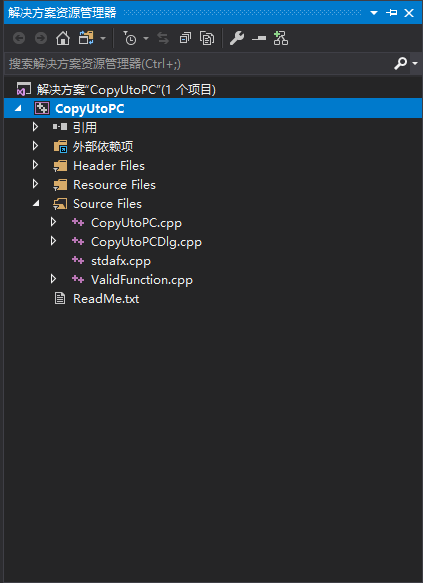
Task: Open Properties with the wrench icon
Action: (x=237, y=38)
